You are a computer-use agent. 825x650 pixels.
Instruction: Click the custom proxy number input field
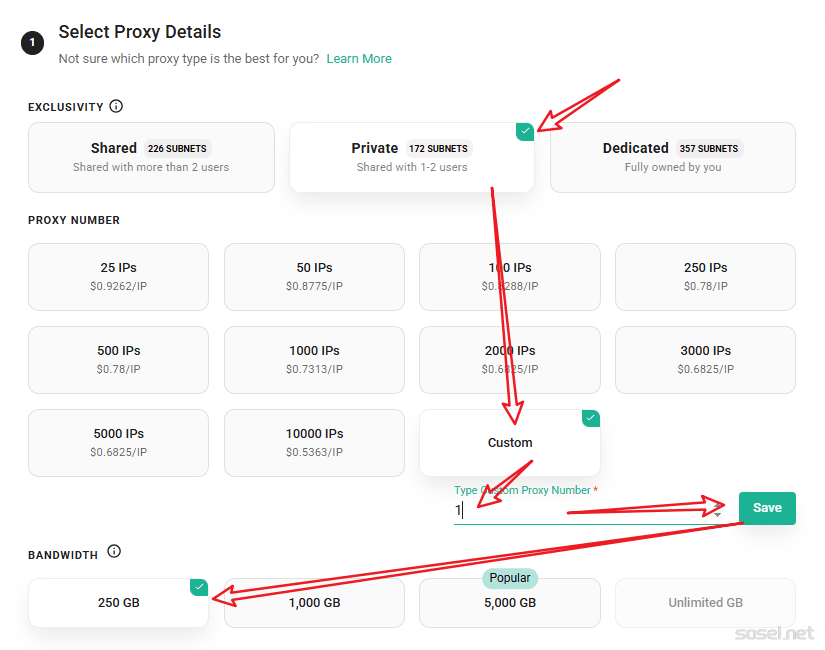click(580, 510)
